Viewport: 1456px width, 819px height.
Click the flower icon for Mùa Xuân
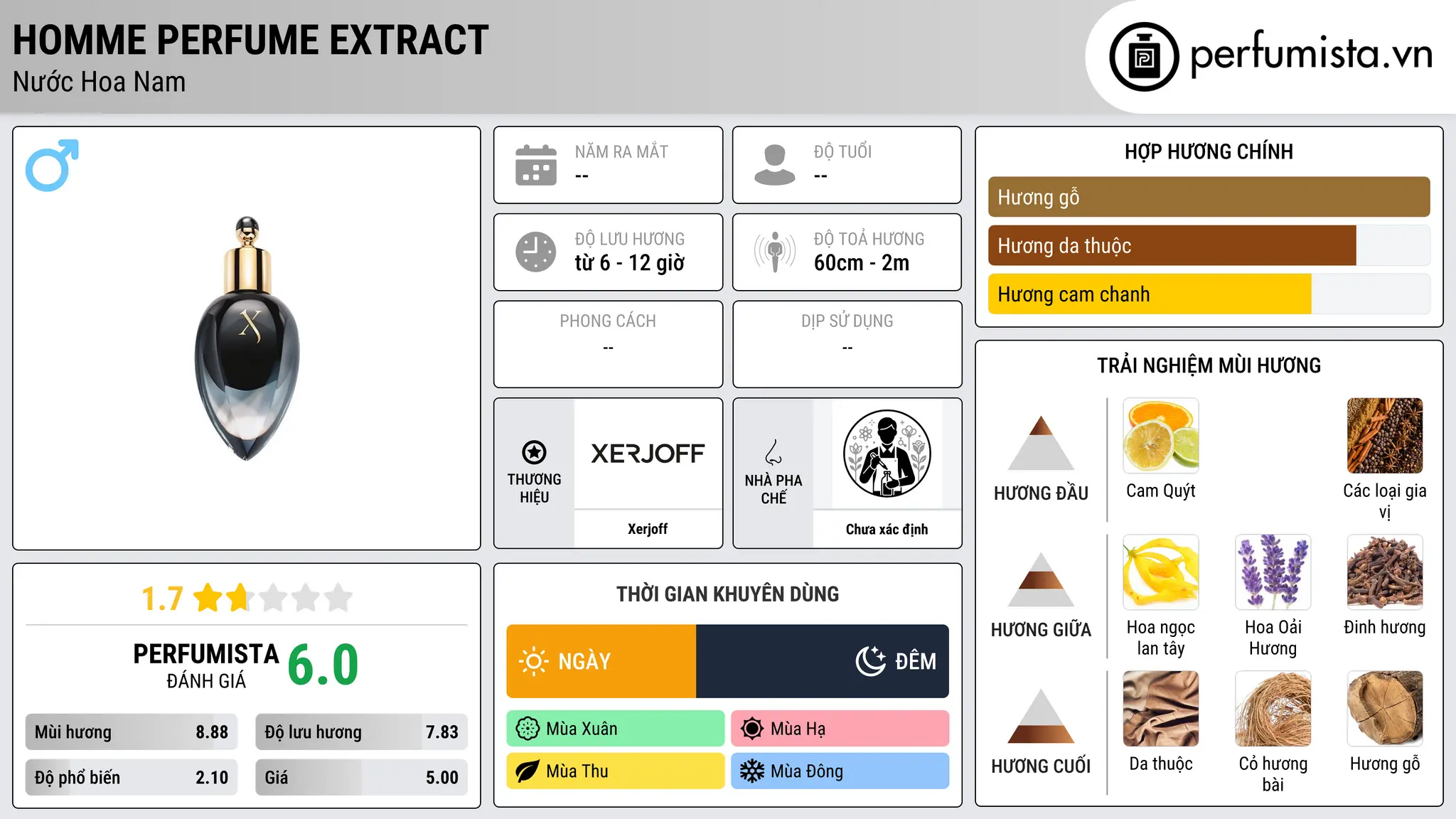coord(528,729)
